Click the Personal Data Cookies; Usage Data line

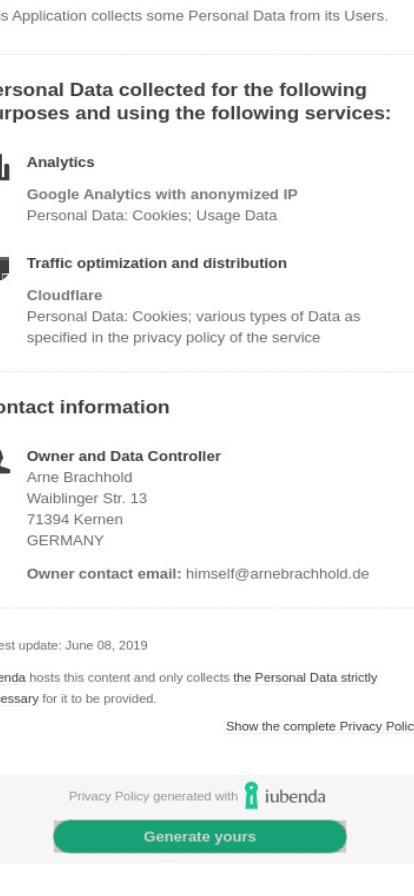152,215
